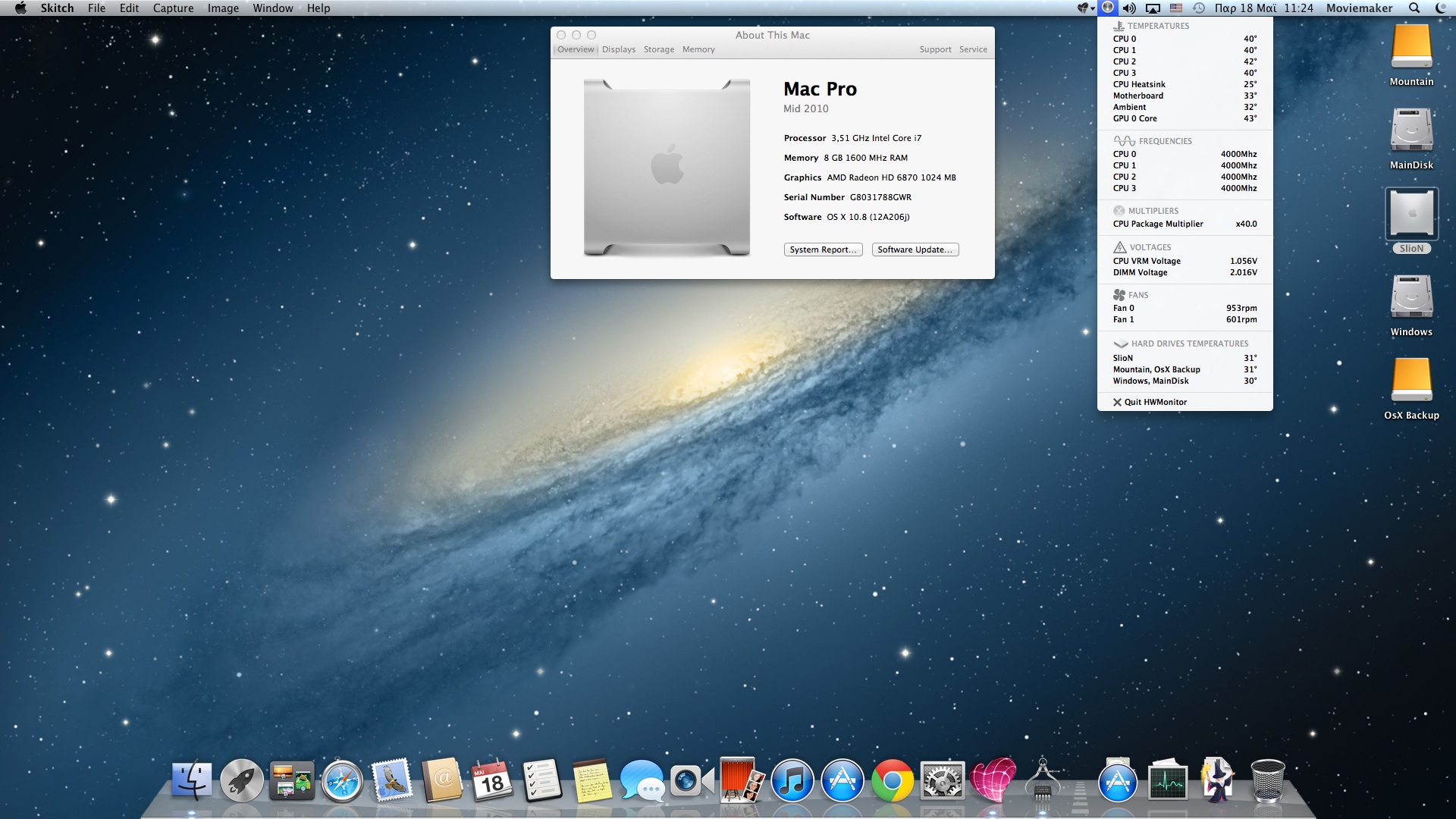Open Skitch application menu
Viewport: 1456px width, 819px height.
[x=57, y=8]
